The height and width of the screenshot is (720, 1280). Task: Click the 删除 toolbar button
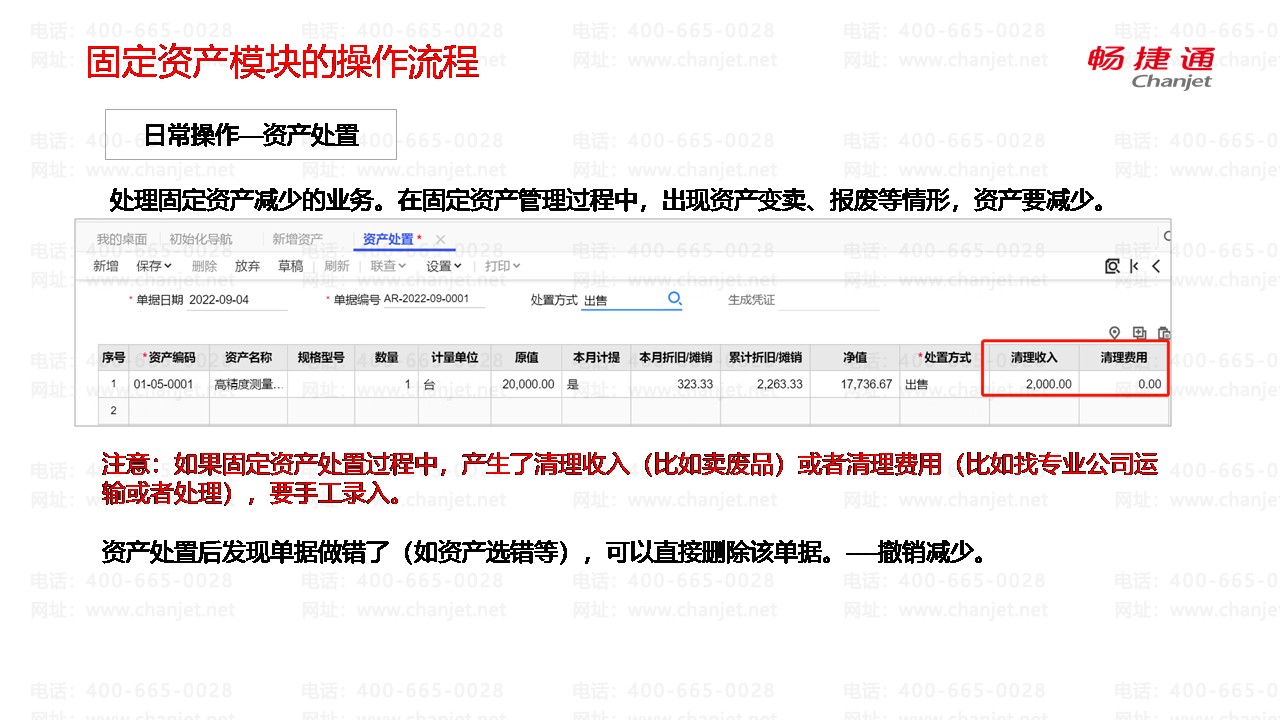(204, 266)
